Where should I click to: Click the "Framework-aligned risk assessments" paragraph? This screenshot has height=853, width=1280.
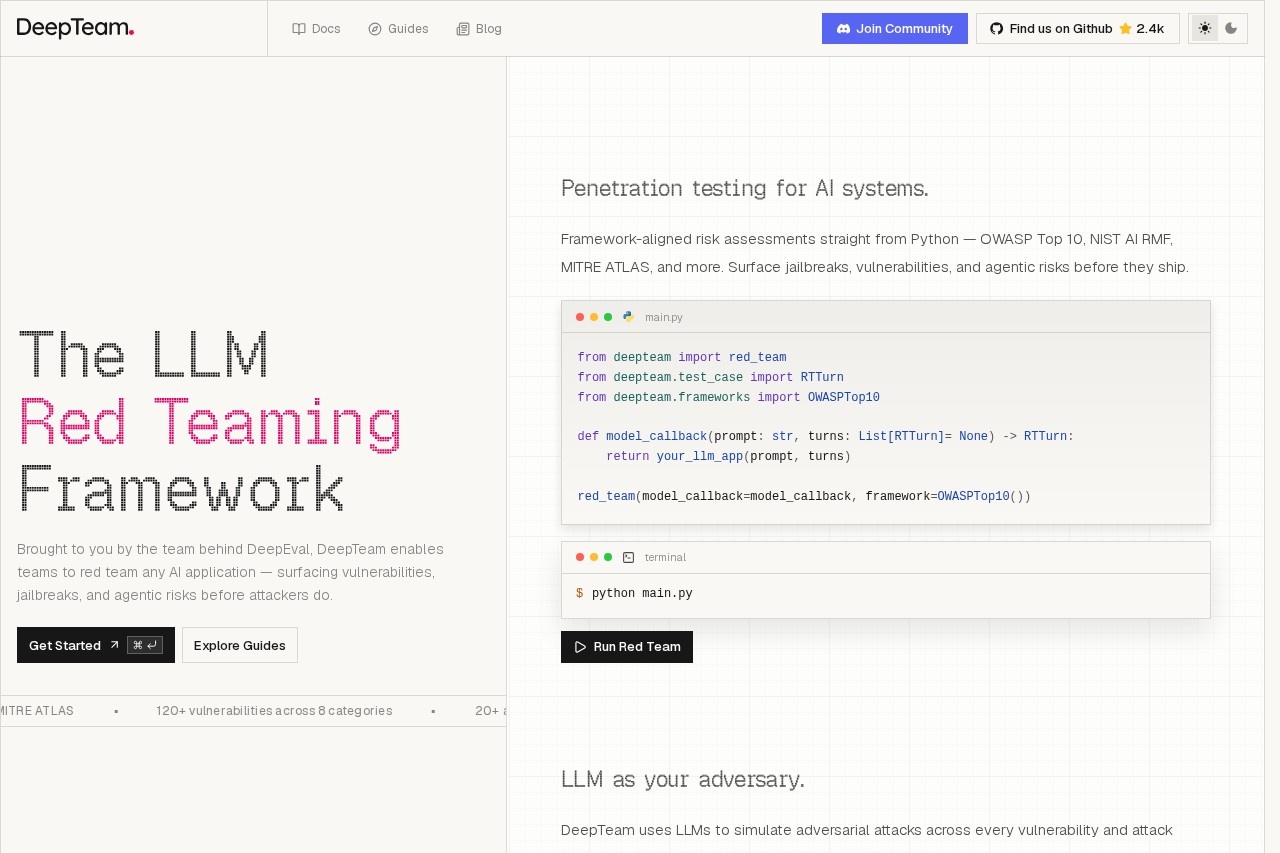point(875,253)
